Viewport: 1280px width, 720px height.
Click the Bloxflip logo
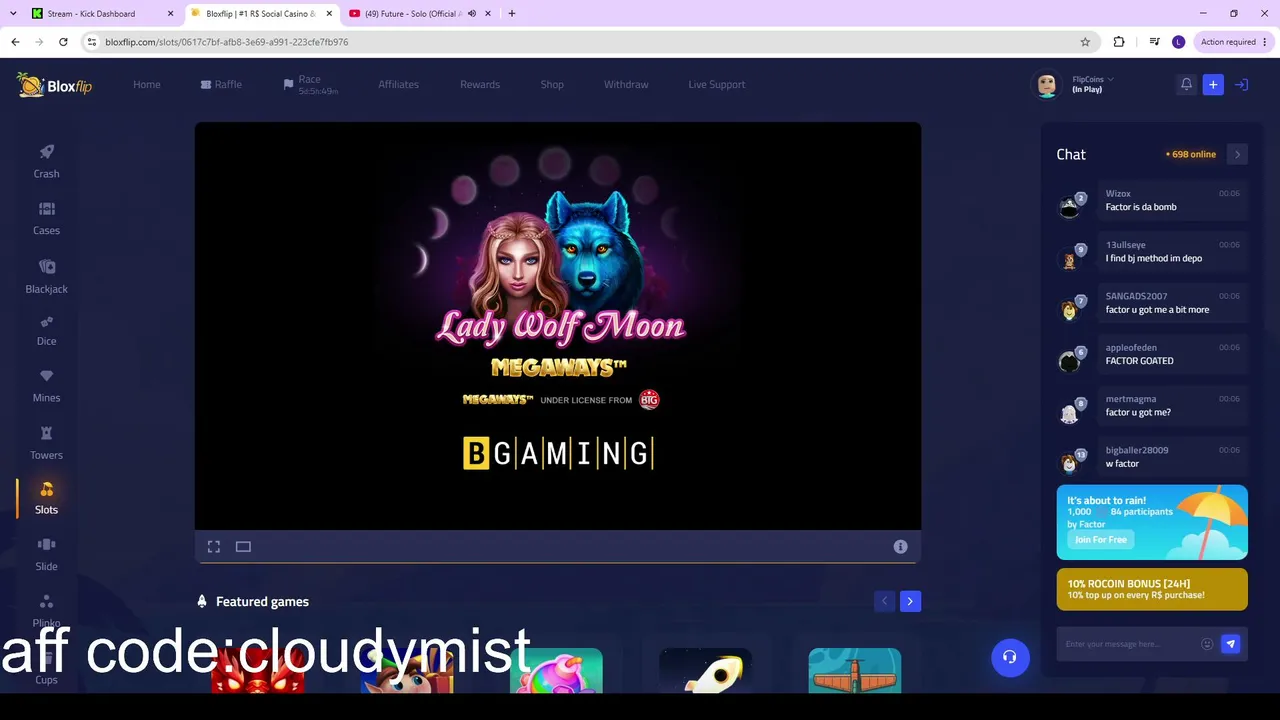click(55, 85)
